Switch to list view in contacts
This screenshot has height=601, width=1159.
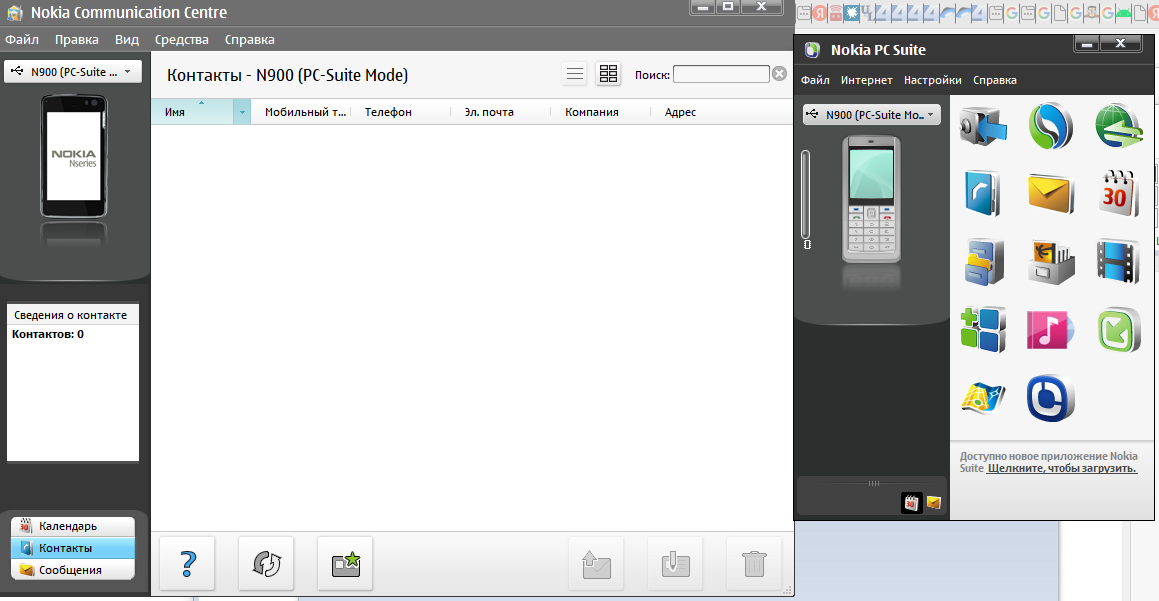(x=574, y=74)
